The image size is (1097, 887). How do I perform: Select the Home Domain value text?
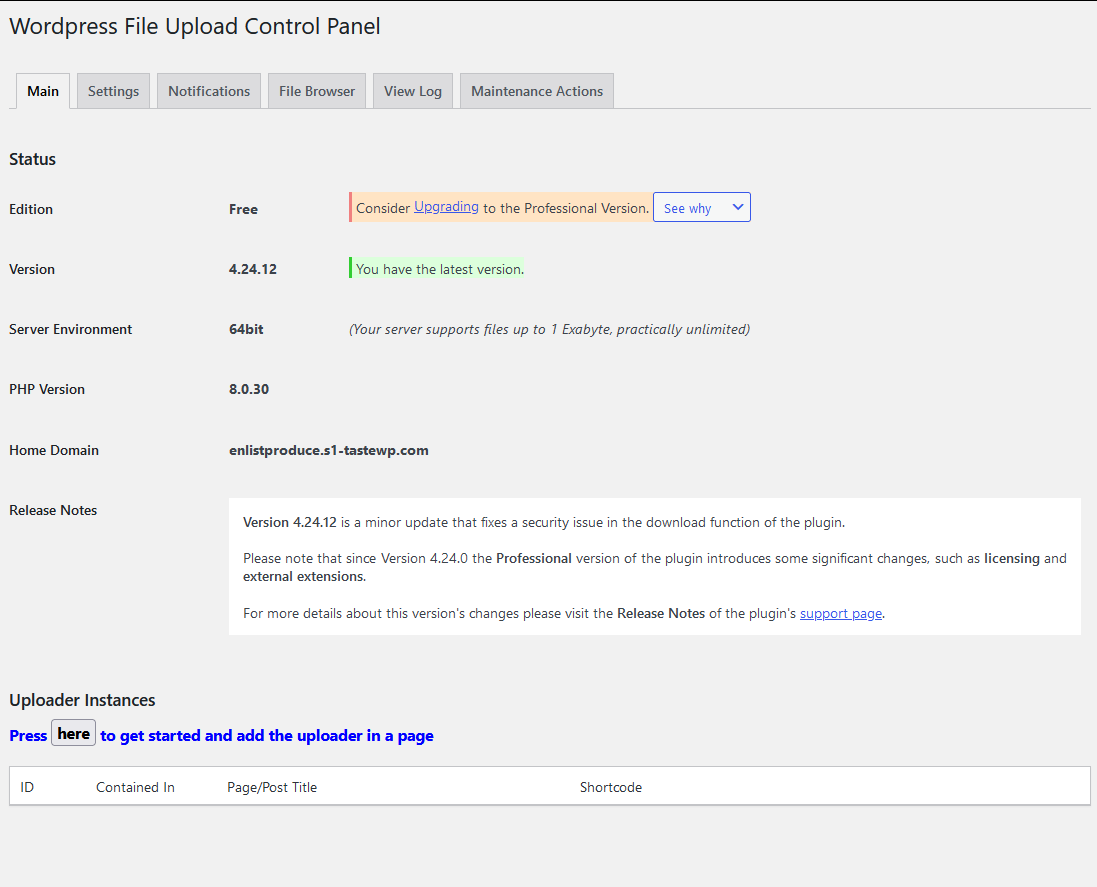pos(328,450)
